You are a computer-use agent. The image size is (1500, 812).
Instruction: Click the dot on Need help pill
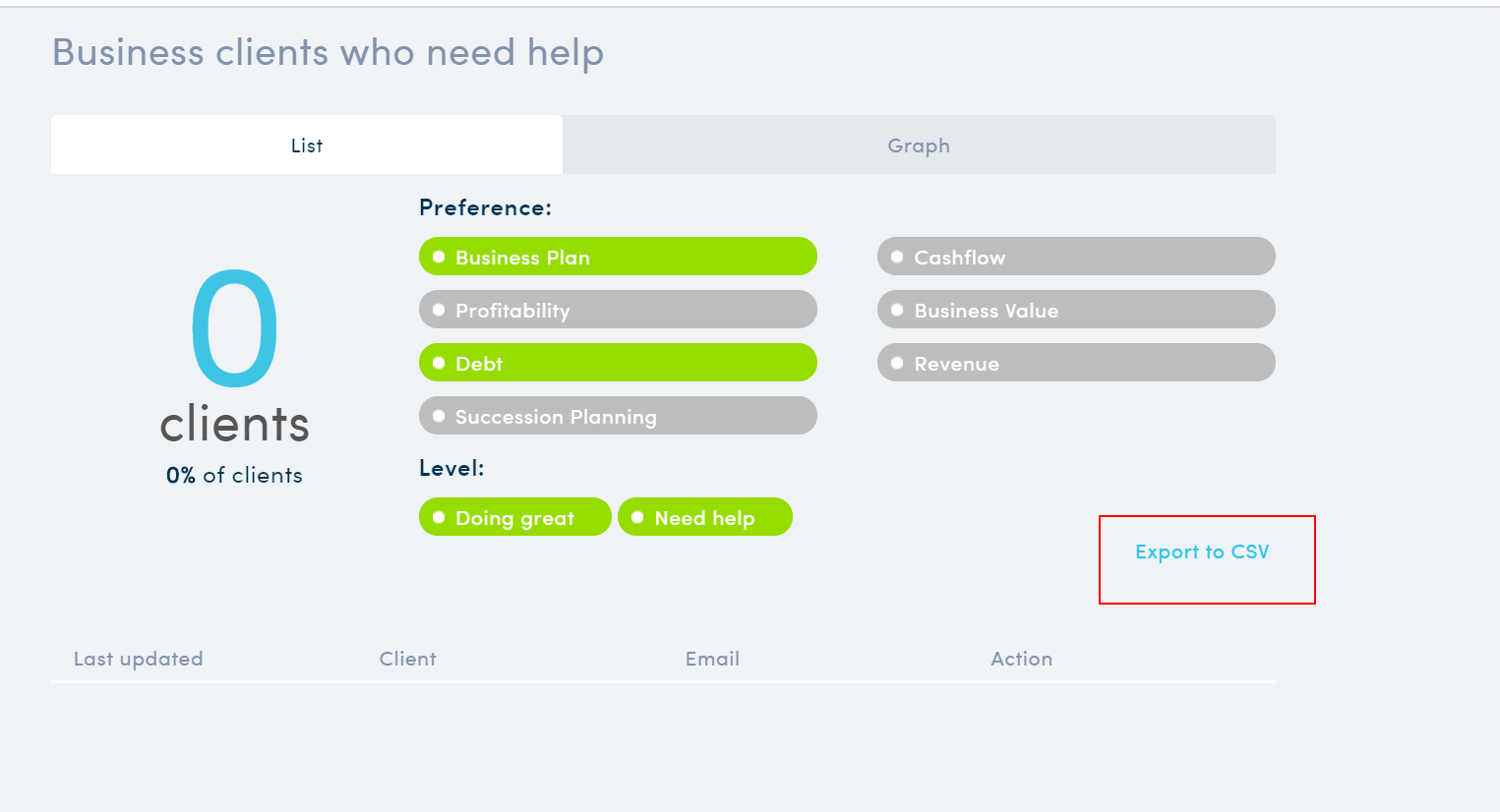[637, 517]
